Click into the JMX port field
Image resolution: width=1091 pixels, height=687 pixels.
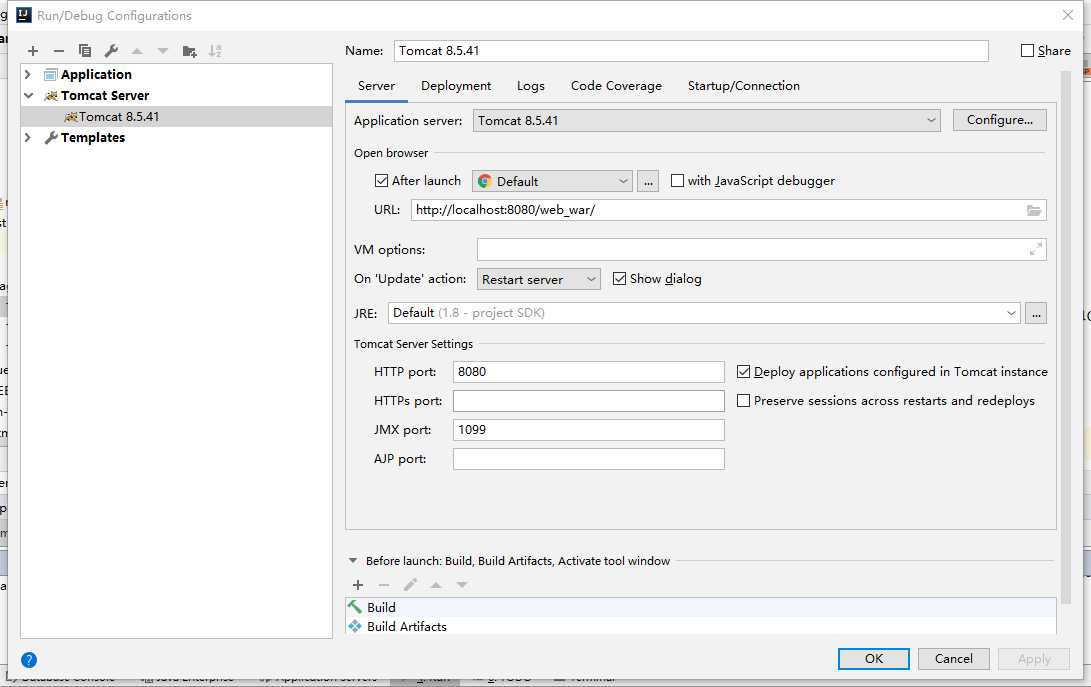589,430
